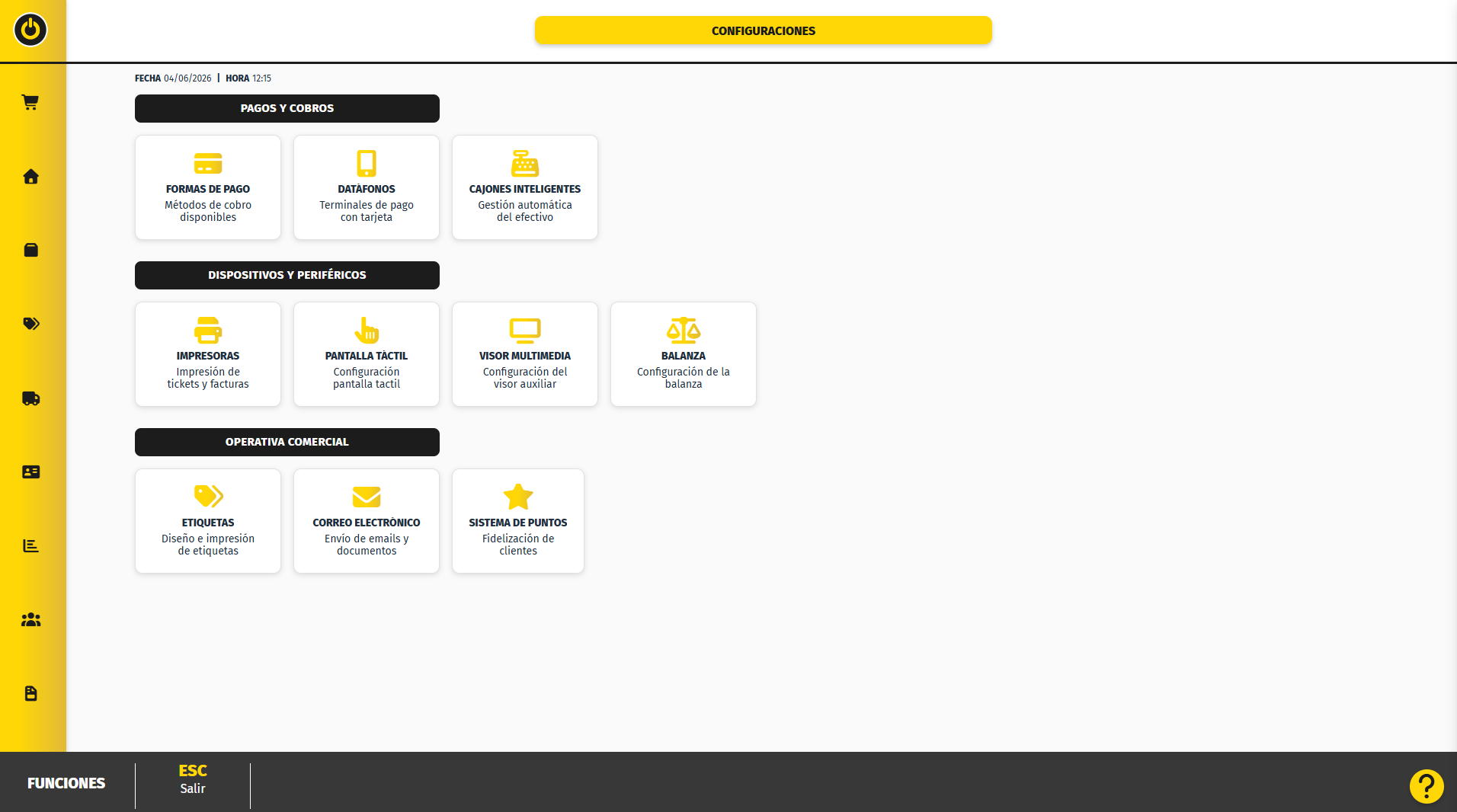Open the document file sidebar icon
The width and height of the screenshot is (1457, 812).
click(30, 693)
